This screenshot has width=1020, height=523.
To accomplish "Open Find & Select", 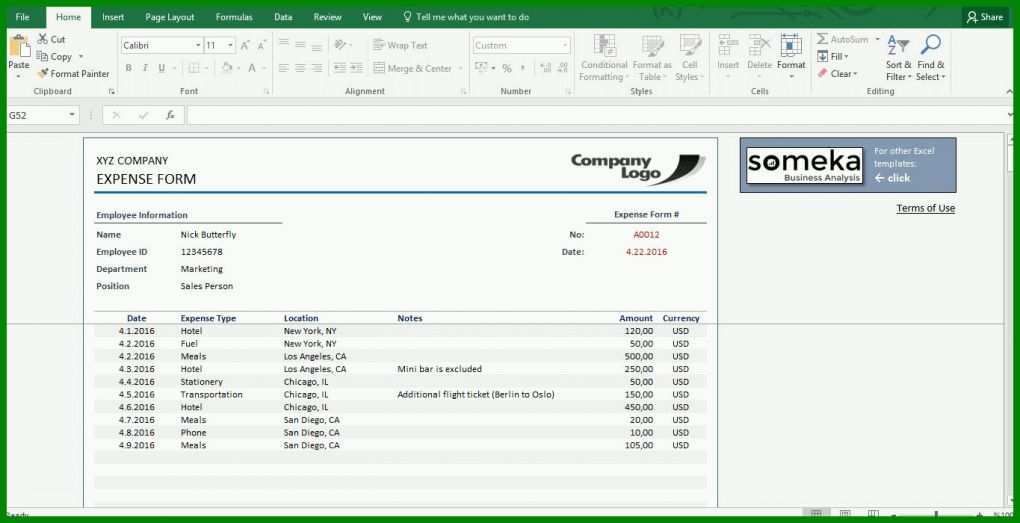I will 931,57.
